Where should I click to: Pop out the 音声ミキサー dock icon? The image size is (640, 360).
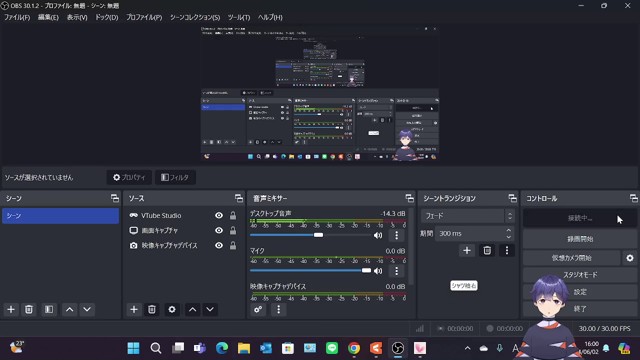409,198
